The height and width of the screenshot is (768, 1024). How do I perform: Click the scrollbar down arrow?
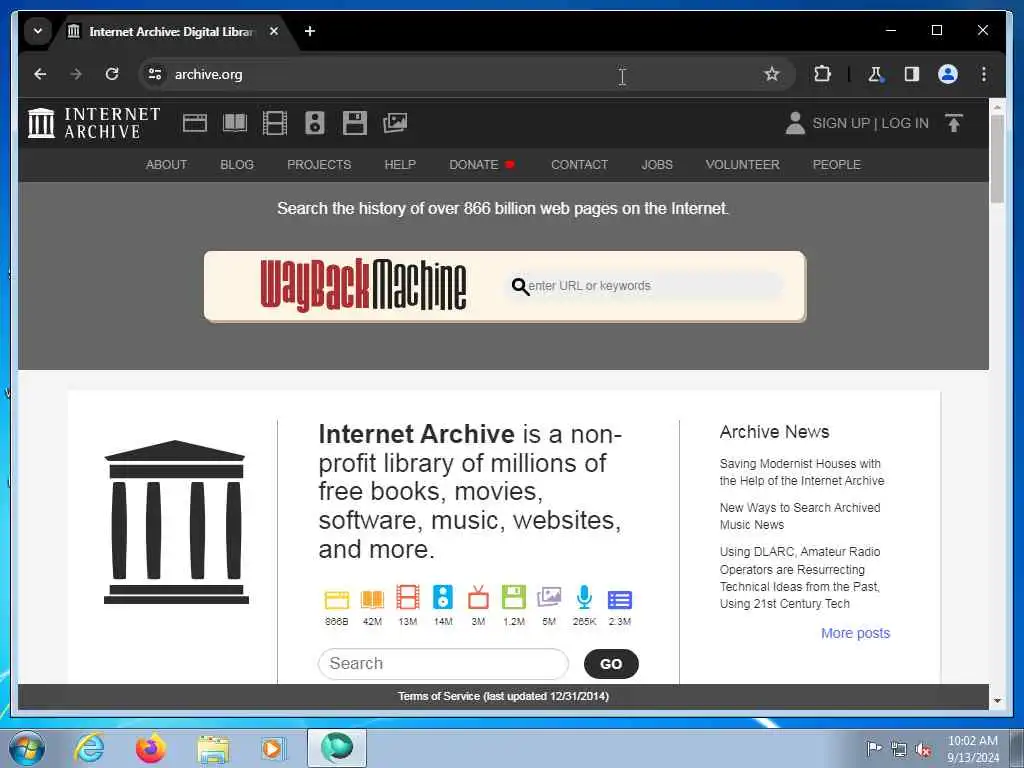pos(997,701)
